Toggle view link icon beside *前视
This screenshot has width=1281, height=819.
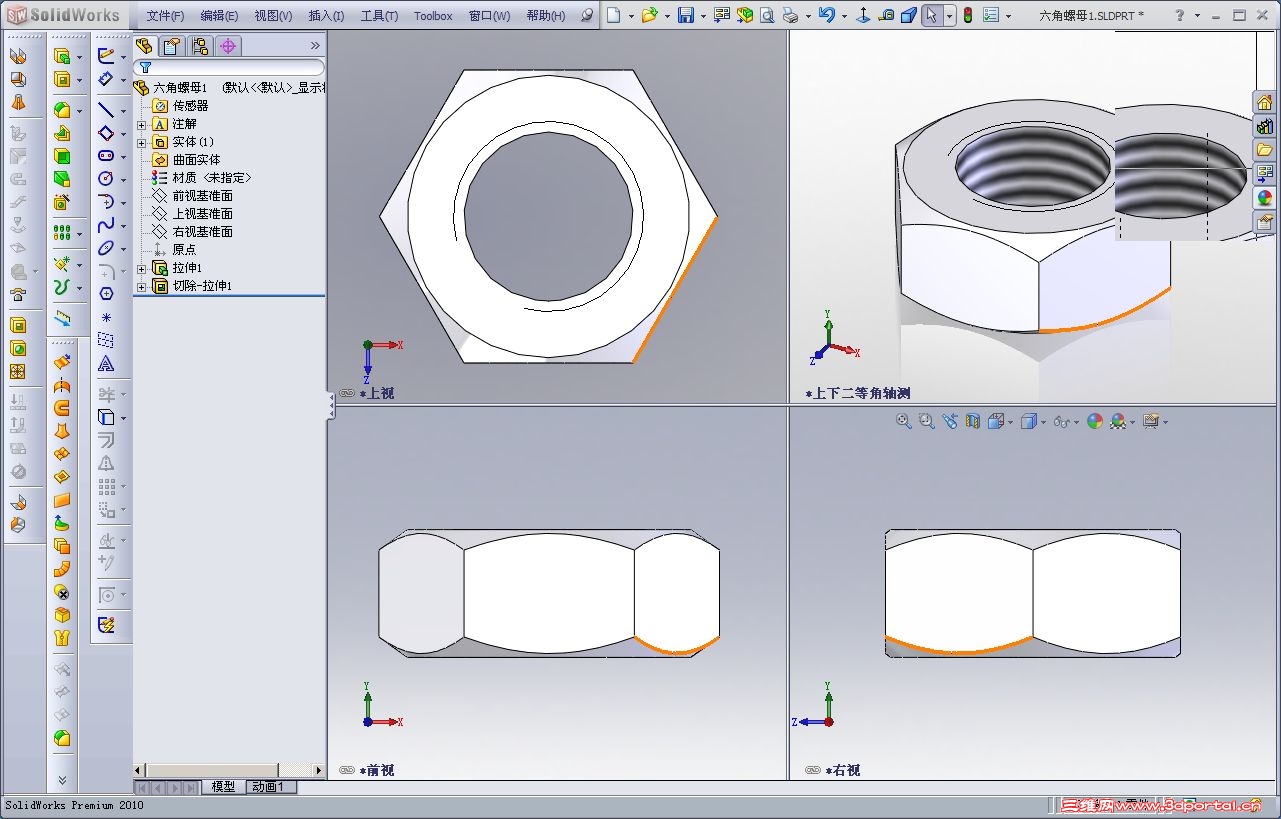coord(347,770)
